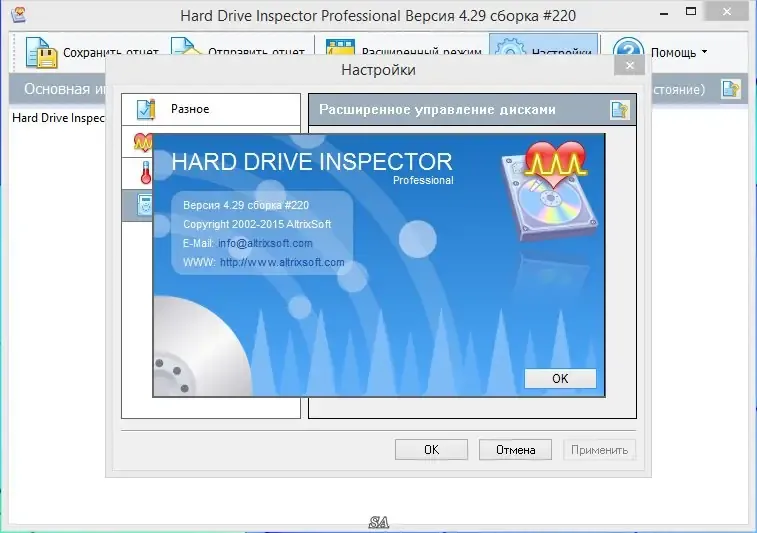
Task: Click the thermometer category icon in settings list
Action: pyautogui.click(x=146, y=173)
